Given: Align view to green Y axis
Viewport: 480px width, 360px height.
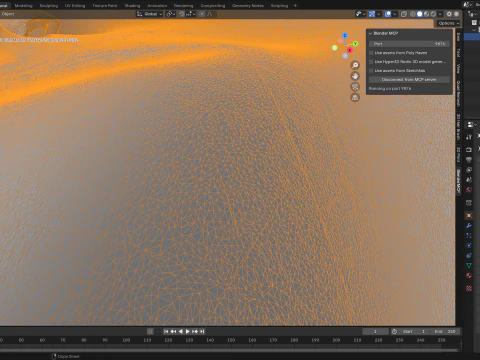Looking at the screenshot, I should pos(355,44).
